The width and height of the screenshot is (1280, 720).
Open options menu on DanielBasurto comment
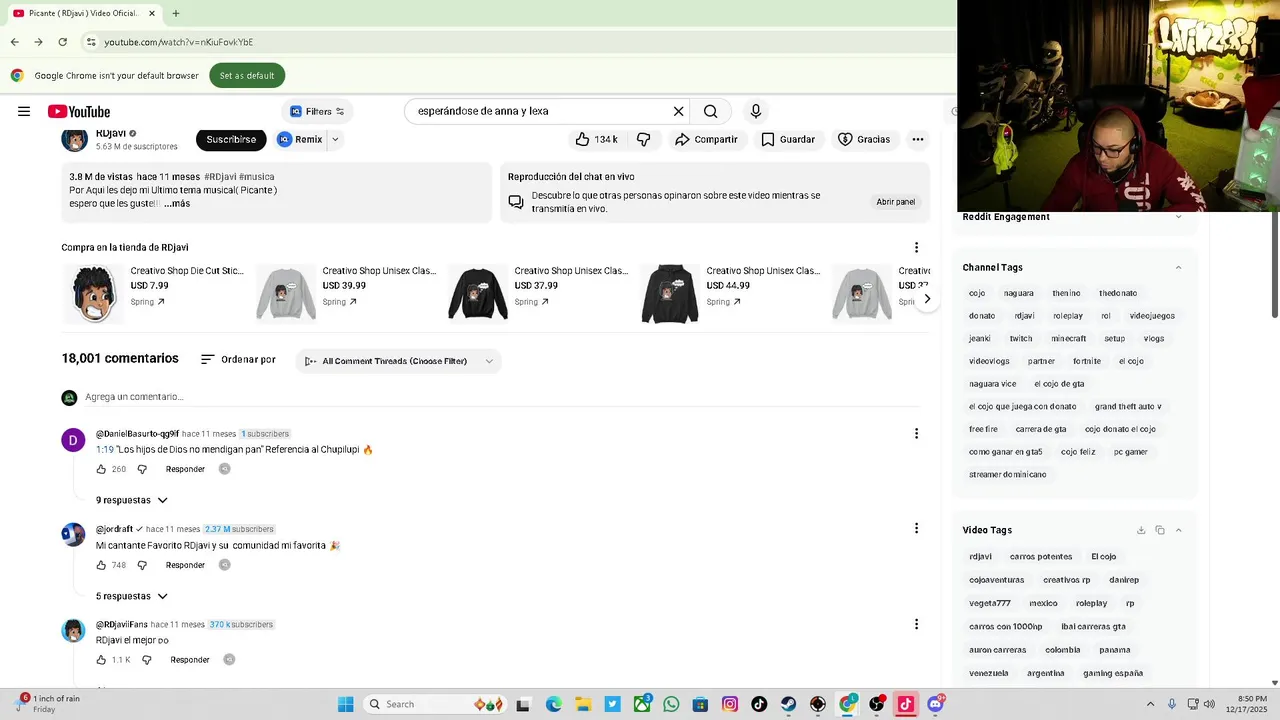(x=916, y=433)
